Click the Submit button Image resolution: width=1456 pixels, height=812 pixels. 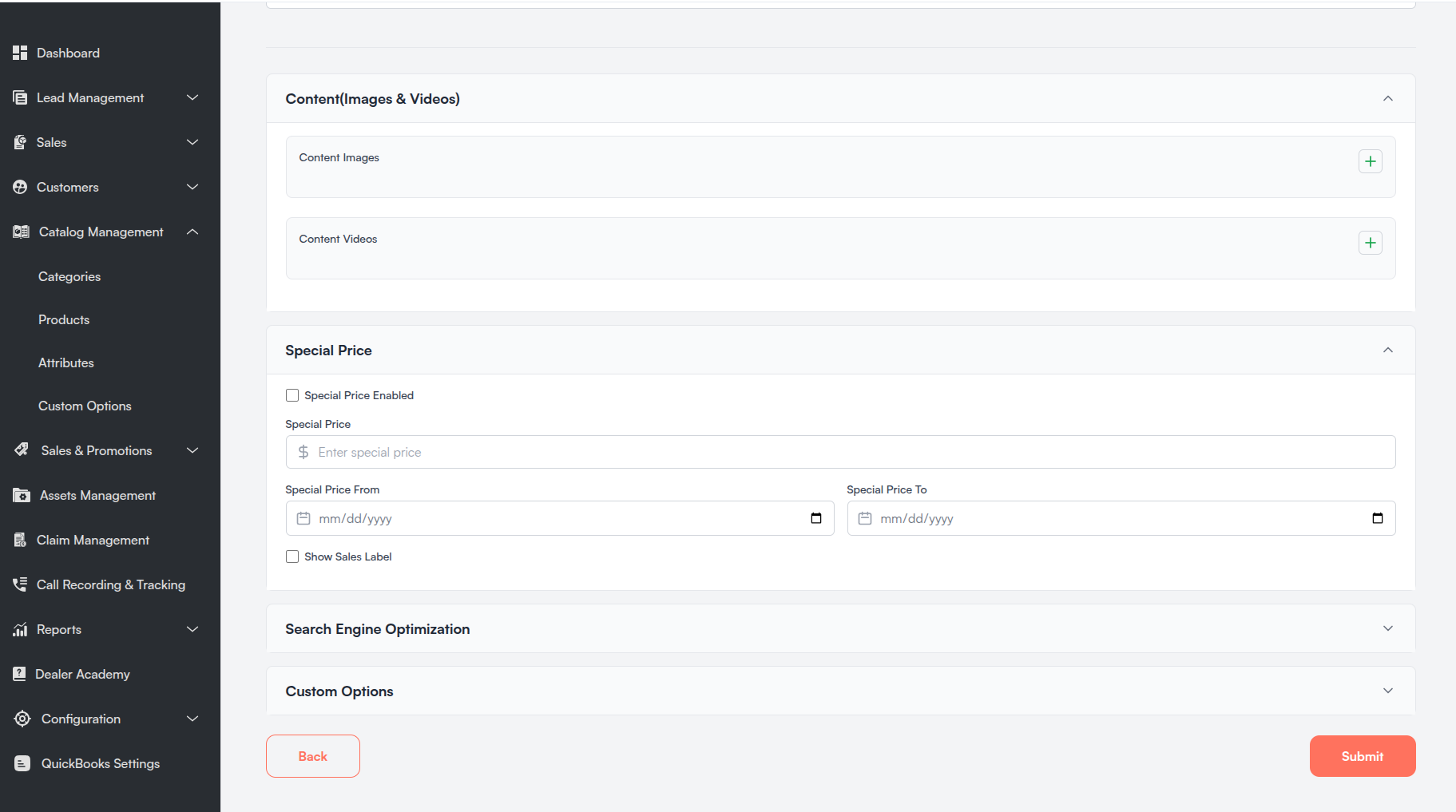[x=1363, y=756]
